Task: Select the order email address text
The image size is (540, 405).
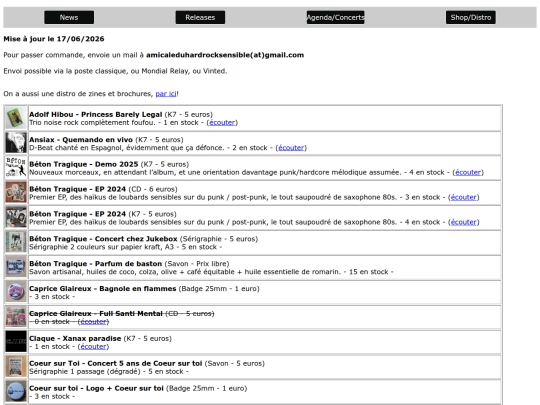Action: point(225,55)
